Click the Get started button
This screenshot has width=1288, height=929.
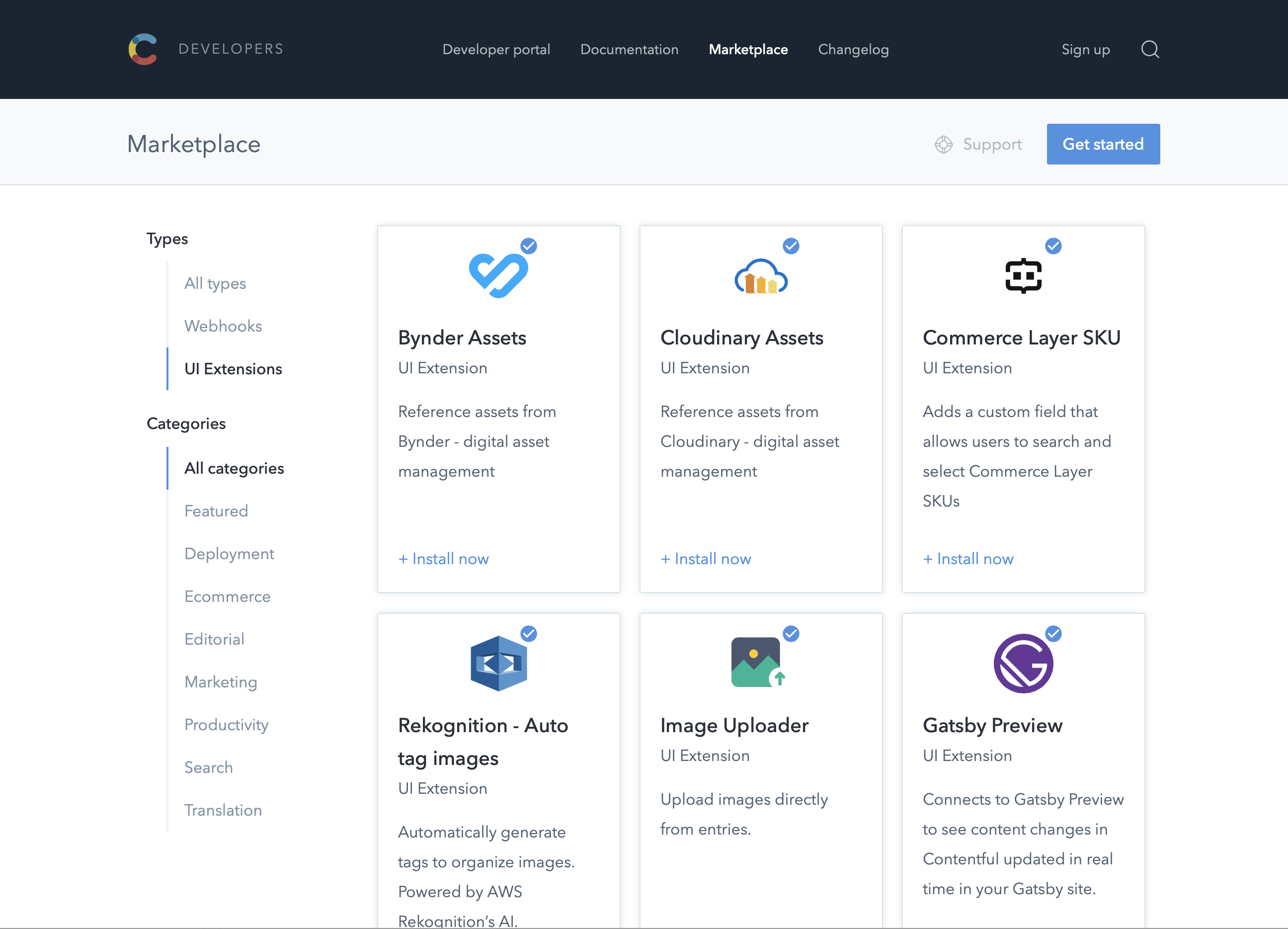(1103, 144)
